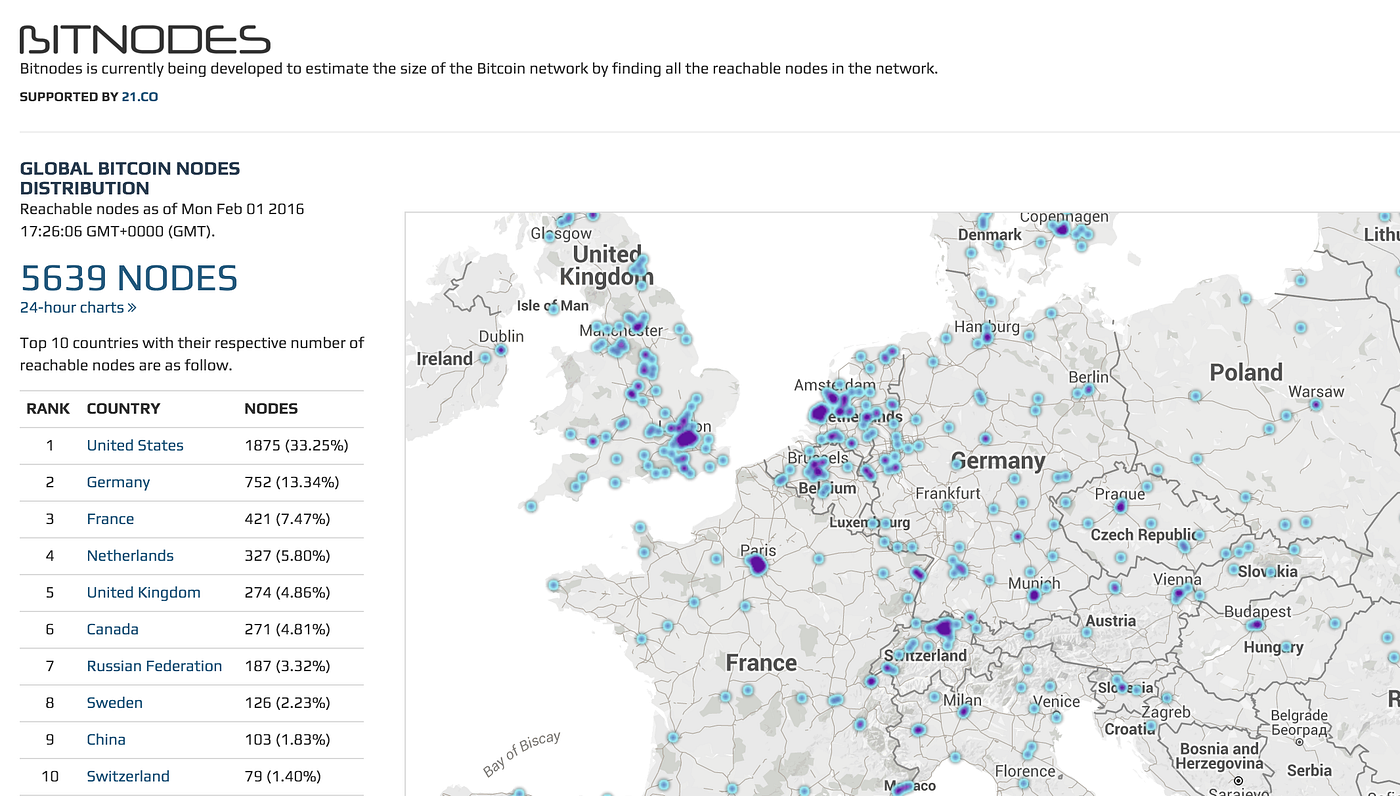The image size is (1400, 796).
Task: Open the China country link
Action: pos(106,739)
